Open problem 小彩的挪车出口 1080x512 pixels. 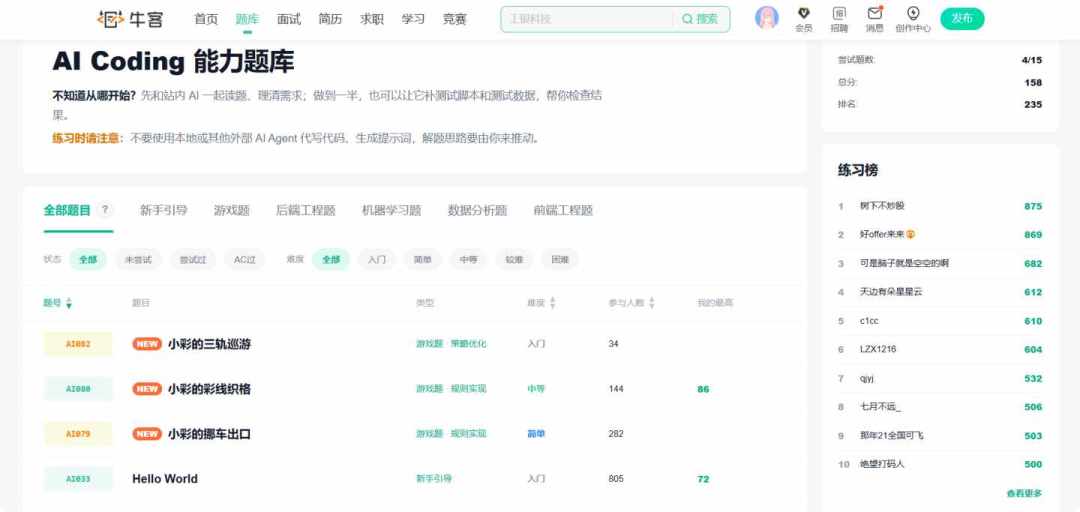[209, 434]
